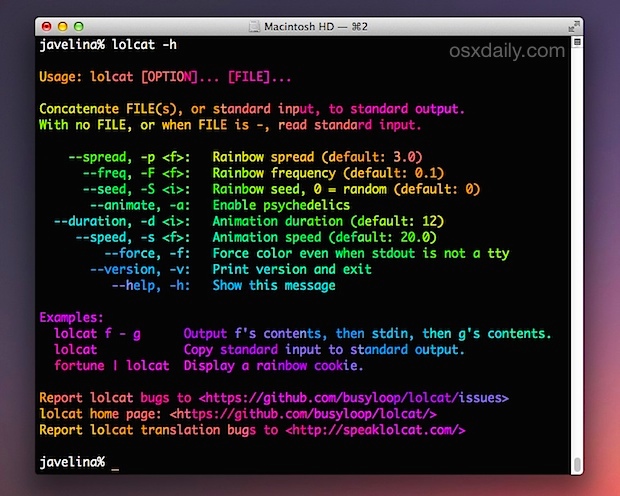This screenshot has height=496, width=620.
Task: Close the Terminal window with red button
Action: tap(47, 27)
